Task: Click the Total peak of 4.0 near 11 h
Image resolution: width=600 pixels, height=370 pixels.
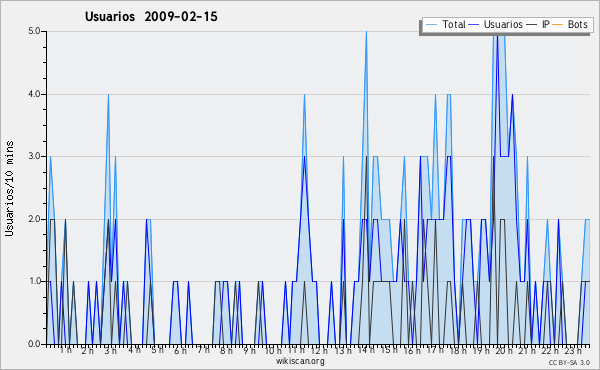Action: [x=305, y=95]
